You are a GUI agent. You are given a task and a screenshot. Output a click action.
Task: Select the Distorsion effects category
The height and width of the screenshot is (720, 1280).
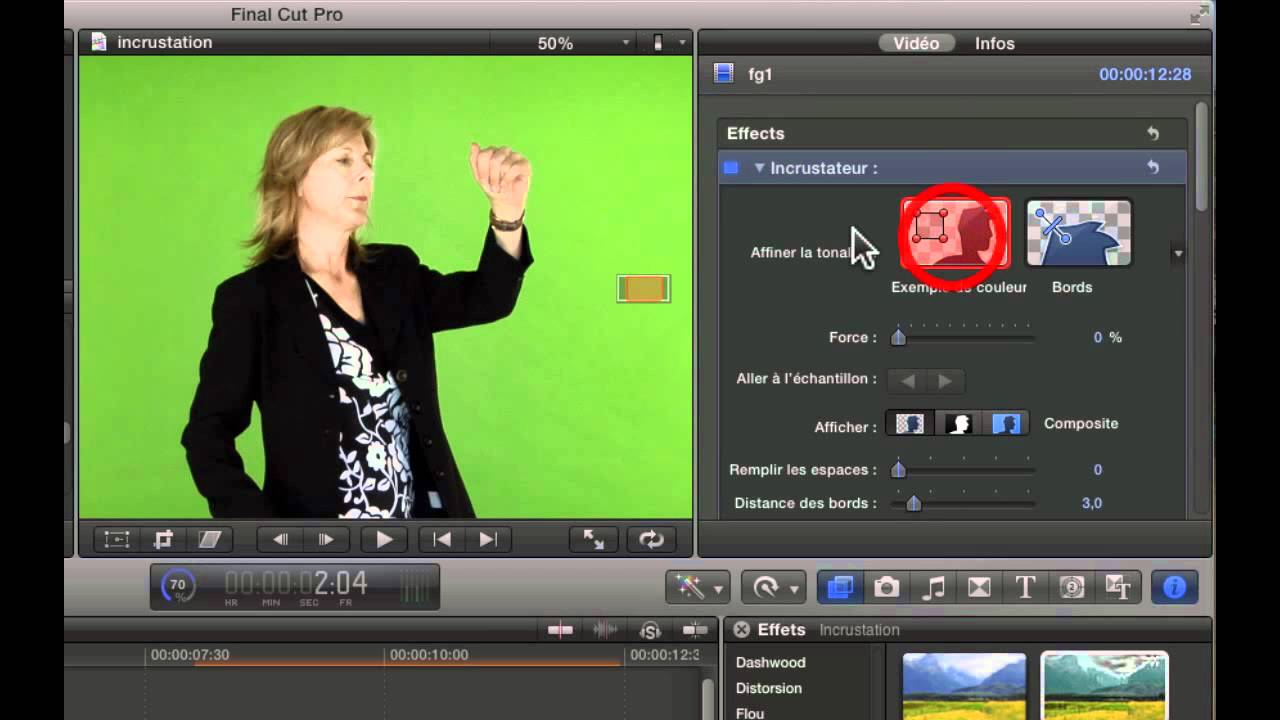[768, 688]
